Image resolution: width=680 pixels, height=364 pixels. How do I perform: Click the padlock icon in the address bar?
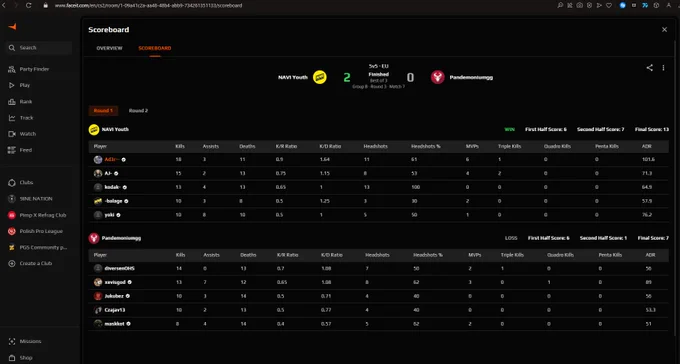click(45, 6)
